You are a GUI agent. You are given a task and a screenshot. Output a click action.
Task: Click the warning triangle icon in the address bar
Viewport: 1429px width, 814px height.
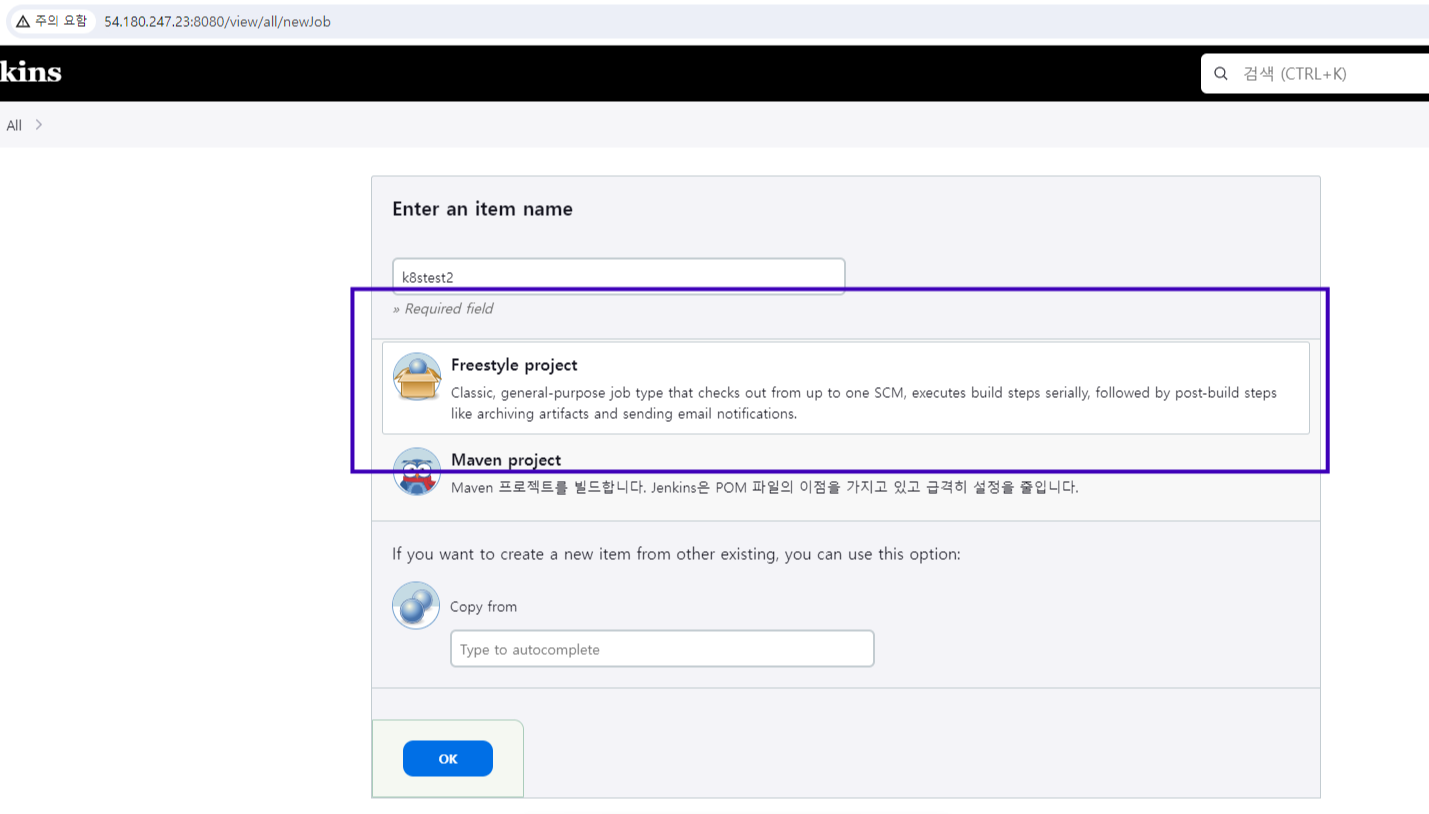[x=23, y=21]
